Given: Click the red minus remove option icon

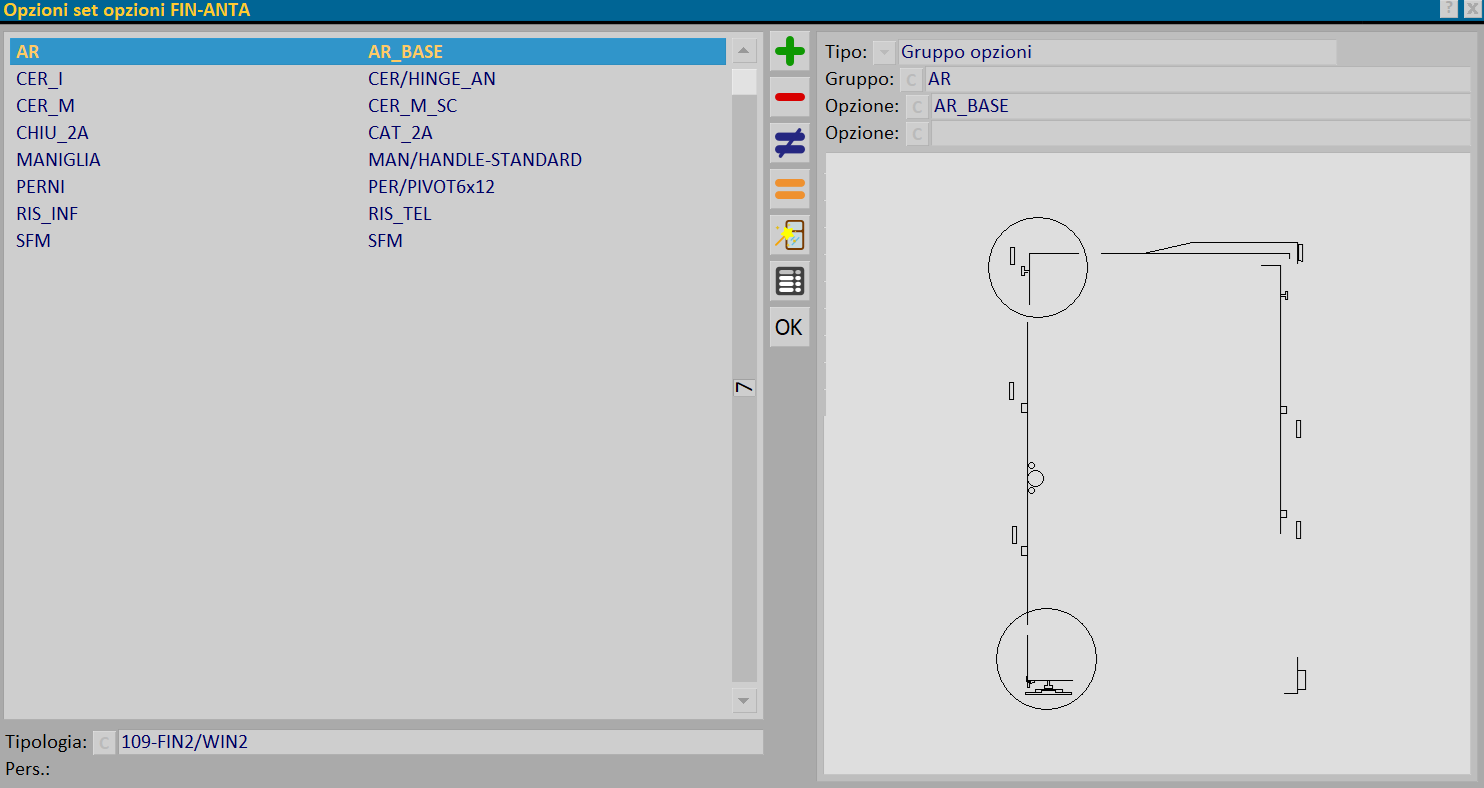Looking at the screenshot, I should click(x=789, y=97).
